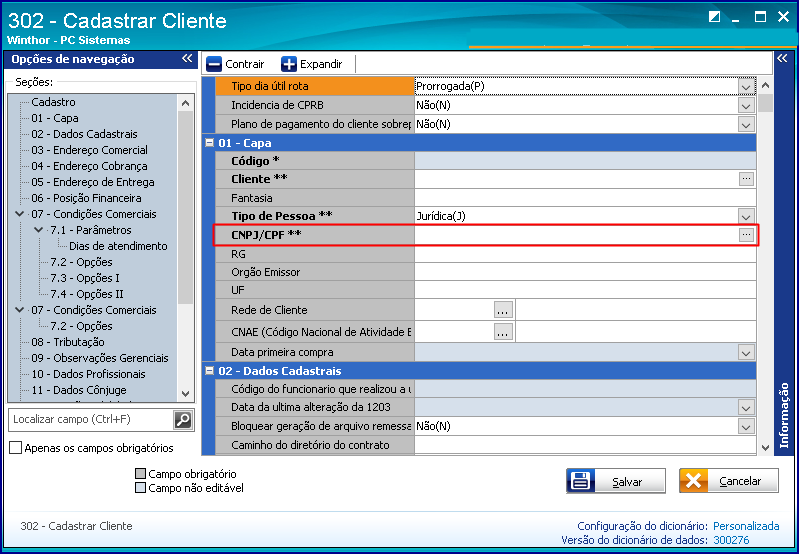Click the Expandir toolbar button label
Screen dimensions: 799x554
321,64
